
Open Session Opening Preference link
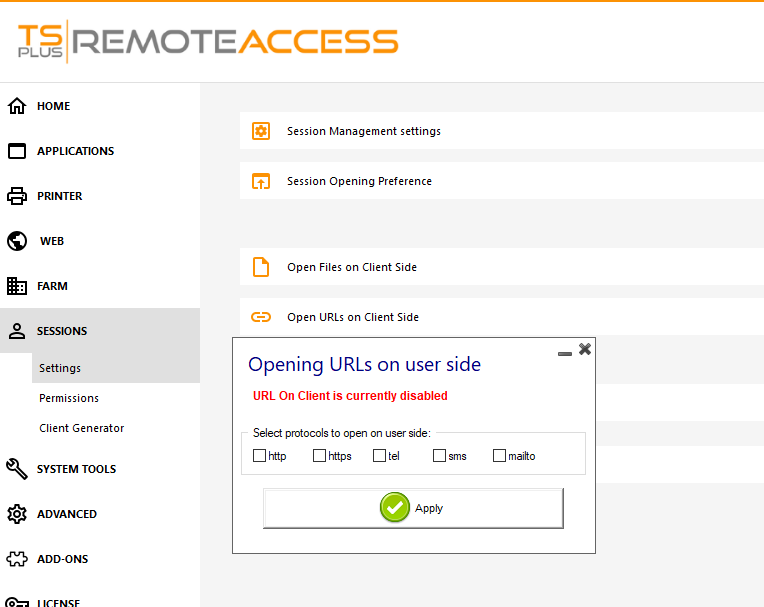(x=359, y=181)
